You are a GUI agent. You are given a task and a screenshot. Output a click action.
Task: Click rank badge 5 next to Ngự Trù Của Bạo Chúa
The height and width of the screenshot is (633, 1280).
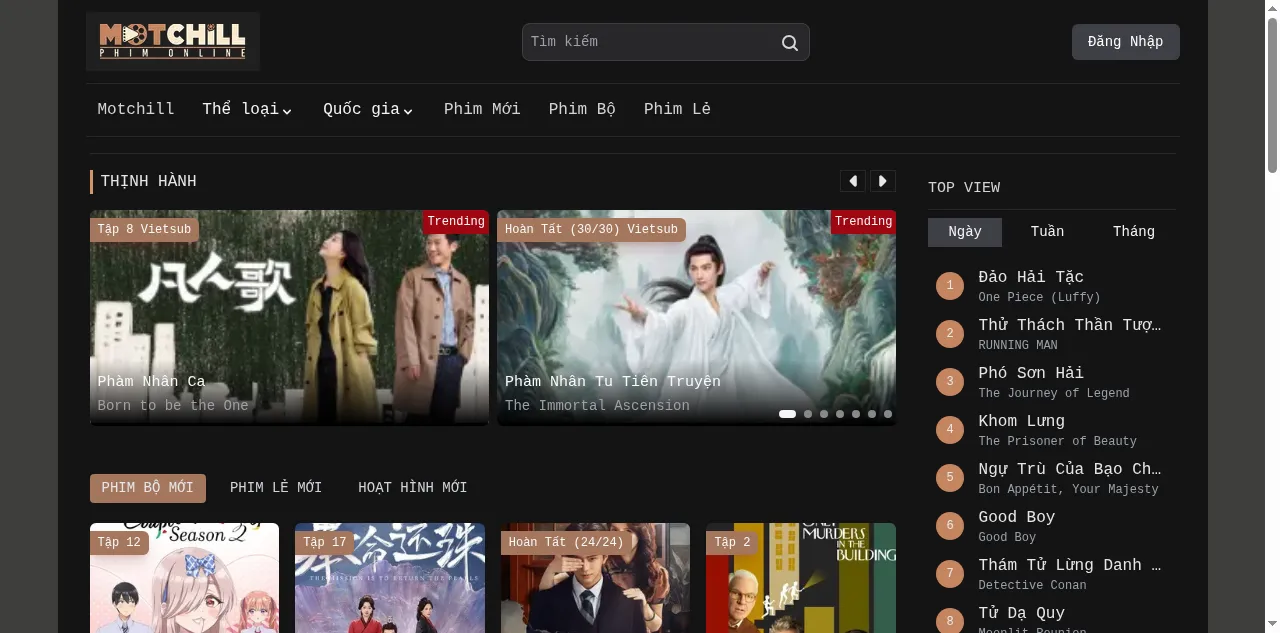click(x=950, y=478)
